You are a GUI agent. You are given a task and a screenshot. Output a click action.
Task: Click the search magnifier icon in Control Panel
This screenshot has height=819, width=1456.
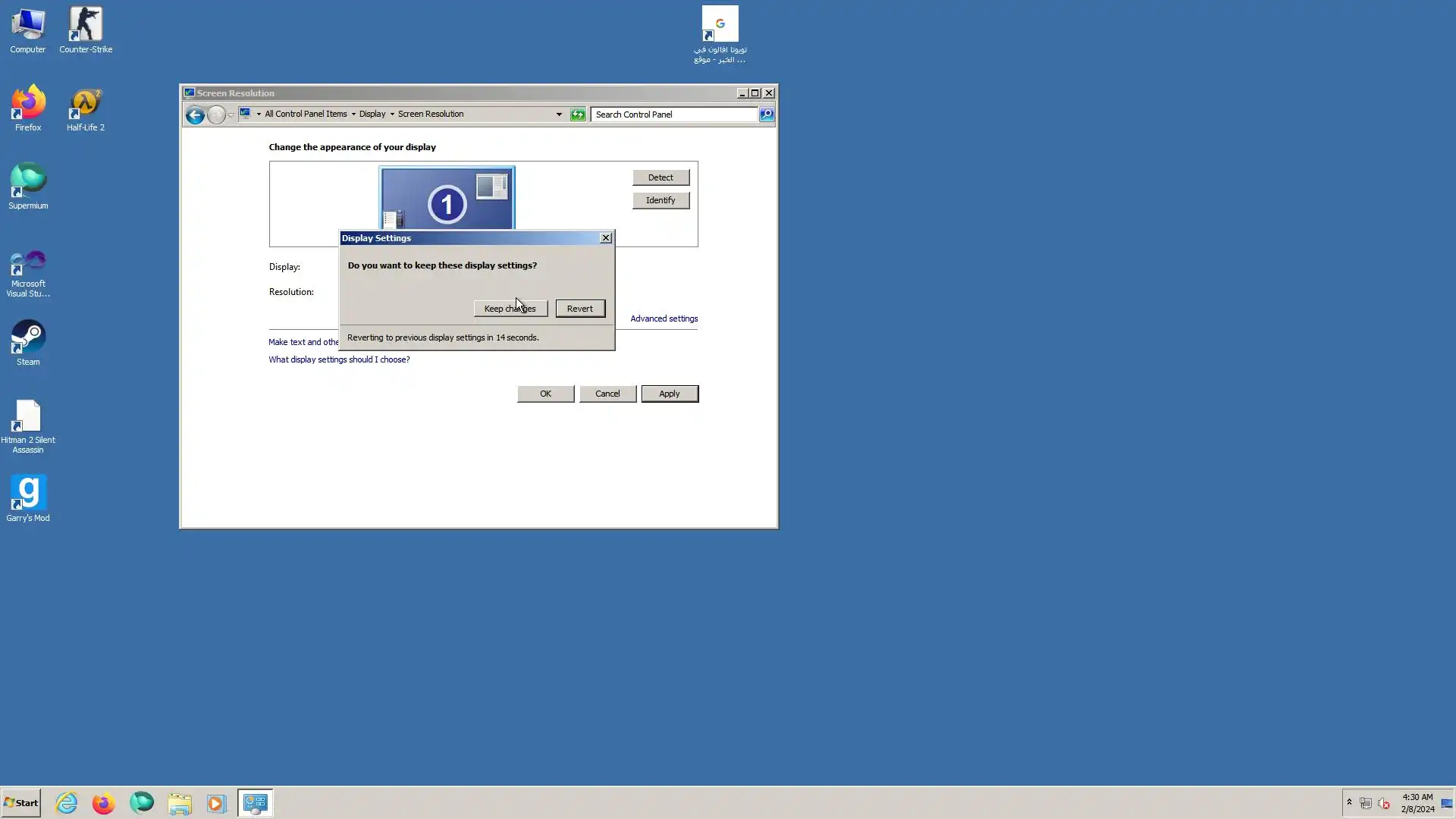767,115
